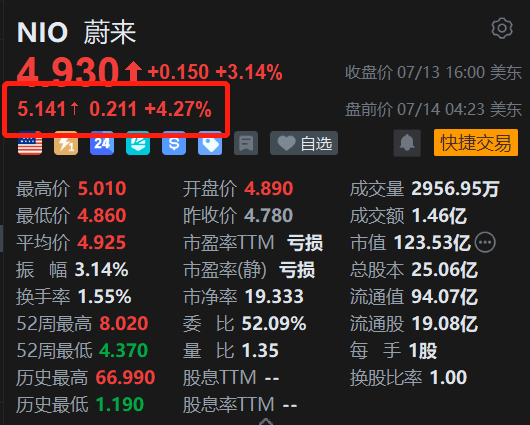Click 历史最低 value 1.190
Image resolution: width=530 pixels, height=425 pixels.
(120, 404)
